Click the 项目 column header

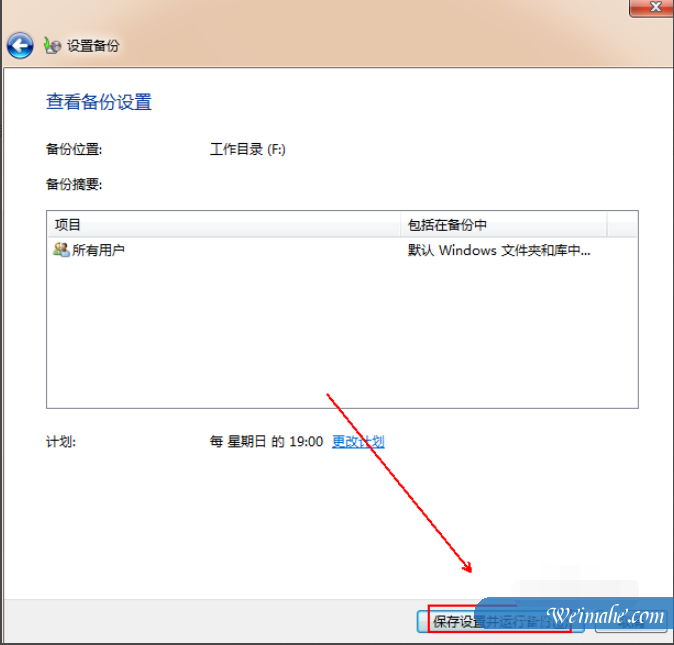click(x=224, y=225)
